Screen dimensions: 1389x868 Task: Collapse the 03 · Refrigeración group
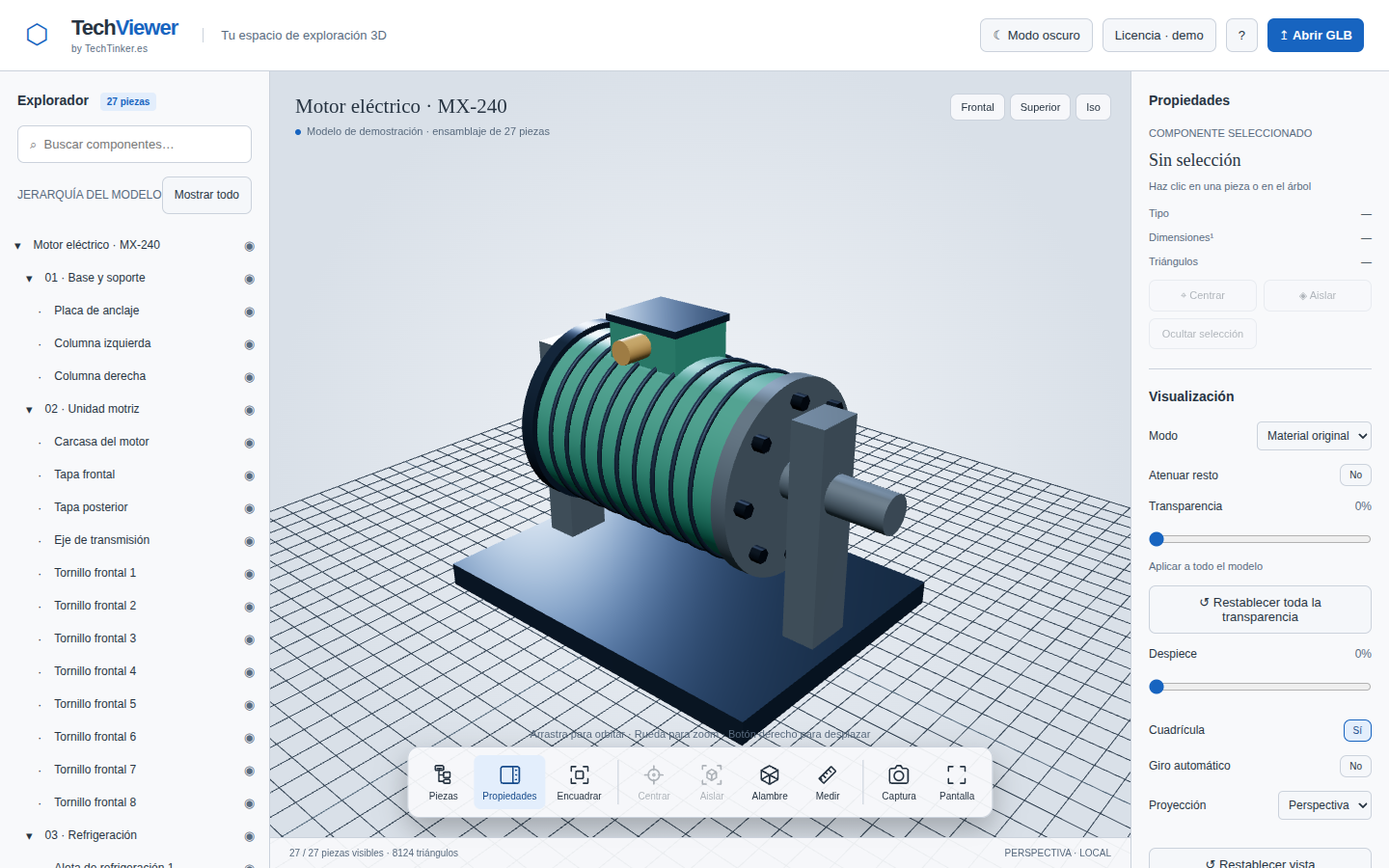tap(29, 836)
